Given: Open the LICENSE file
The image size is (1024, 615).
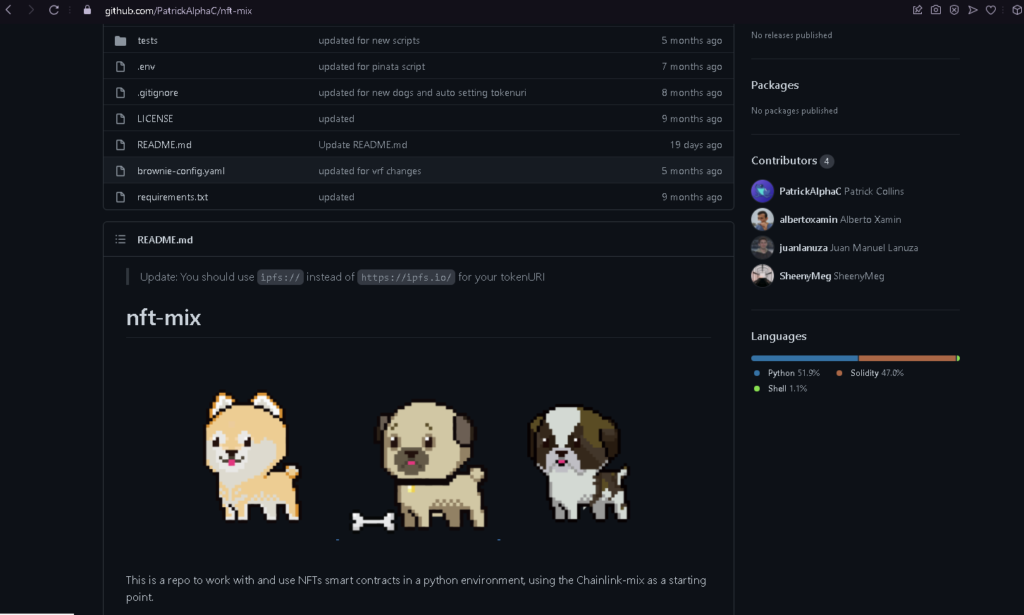Looking at the screenshot, I should point(155,119).
